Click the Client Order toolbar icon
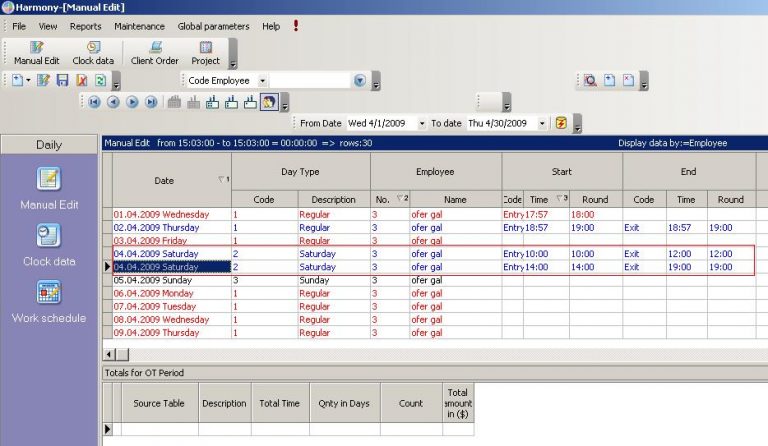Screen dimensions: 768x446 tap(155, 47)
